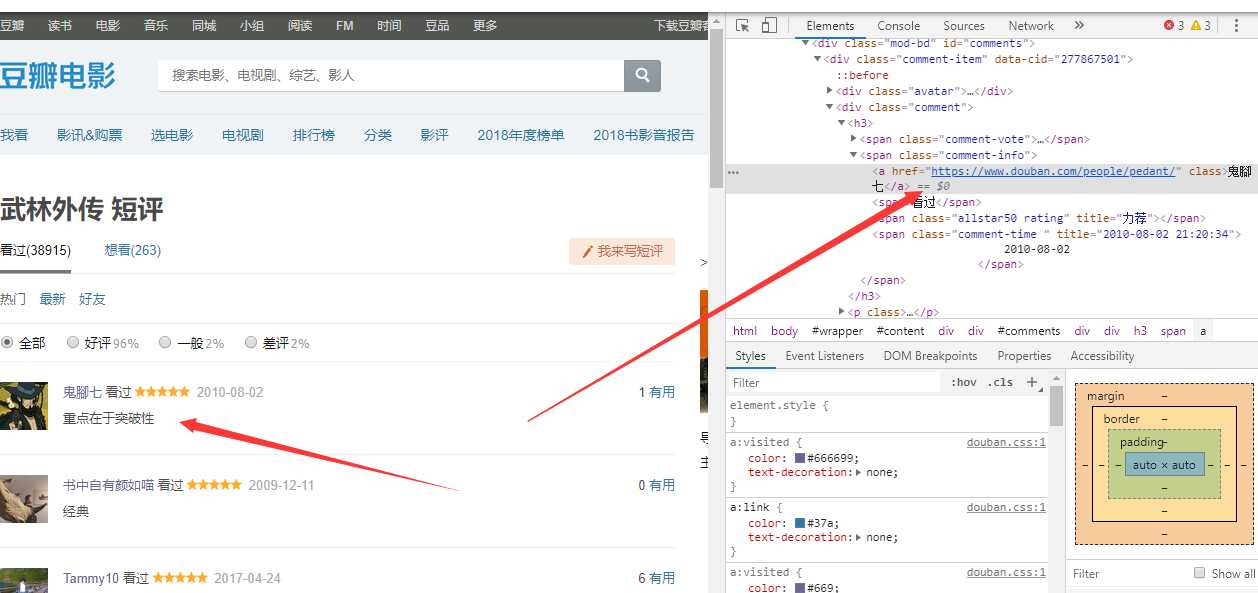Open the douban.com/people/pedant href link
The image size is (1258, 593).
1053,171
